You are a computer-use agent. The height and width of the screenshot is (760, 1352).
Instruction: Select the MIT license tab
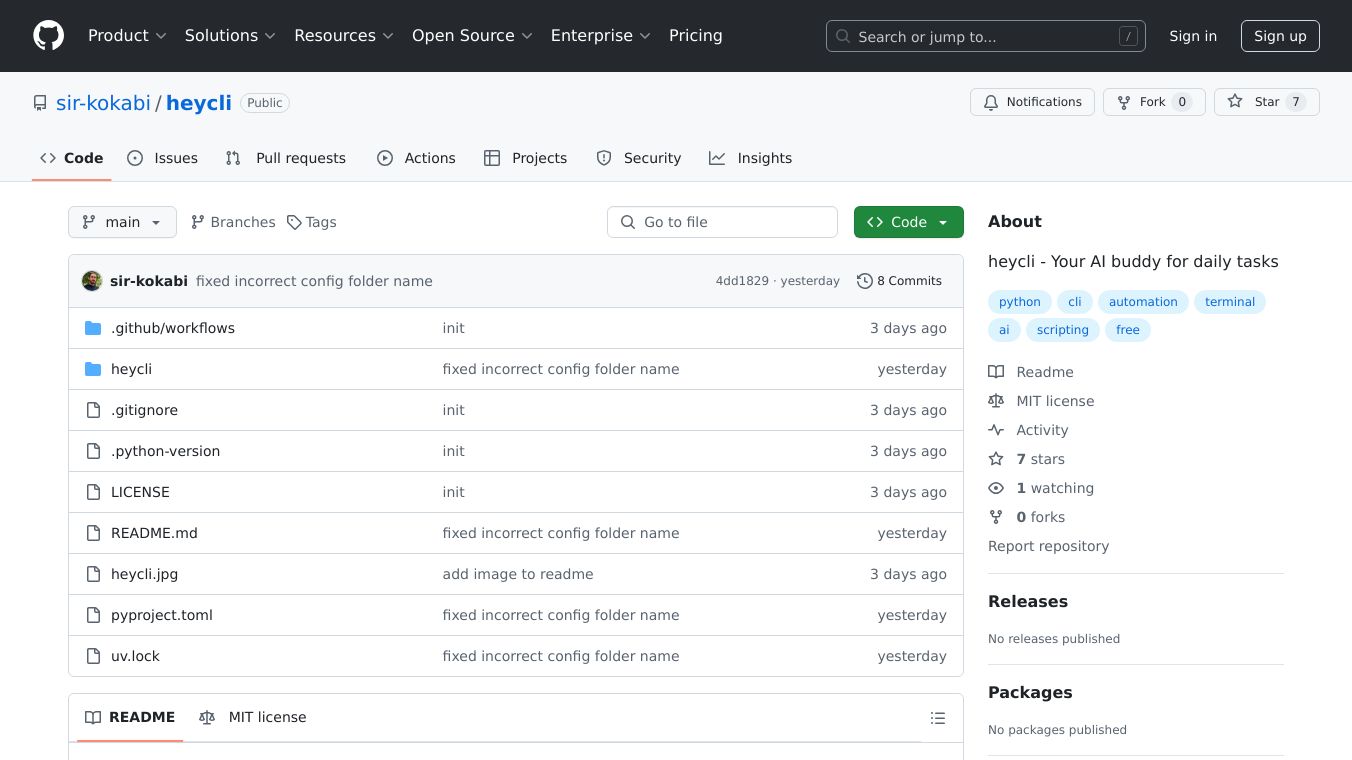tap(253, 717)
